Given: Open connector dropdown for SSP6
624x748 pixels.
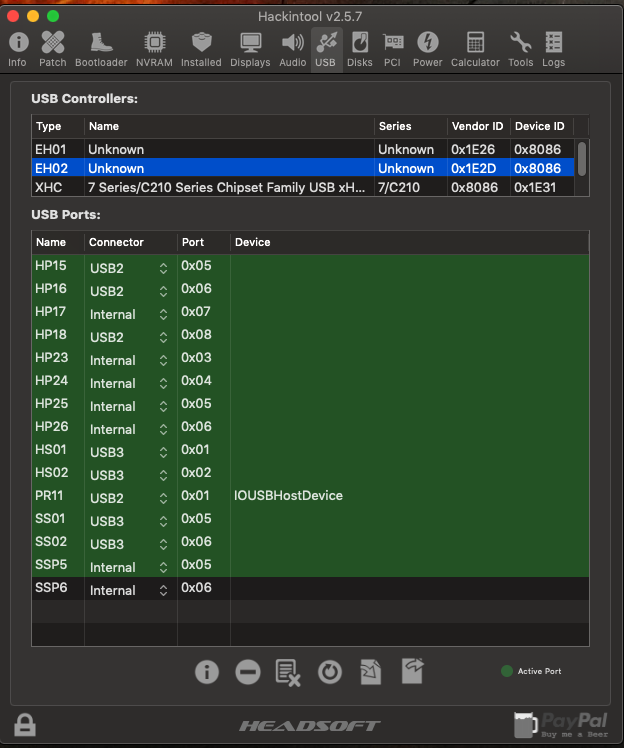Looking at the screenshot, I should tap(129, 590).
